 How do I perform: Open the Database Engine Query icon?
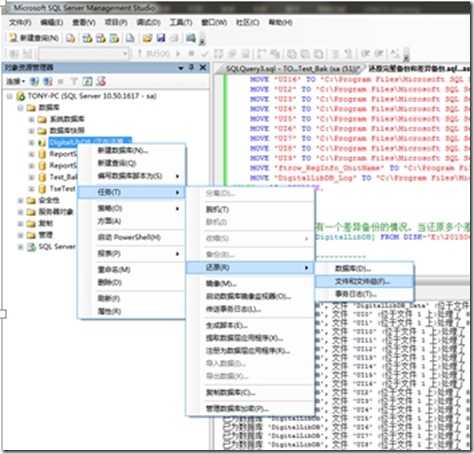[x=71, y=38]
